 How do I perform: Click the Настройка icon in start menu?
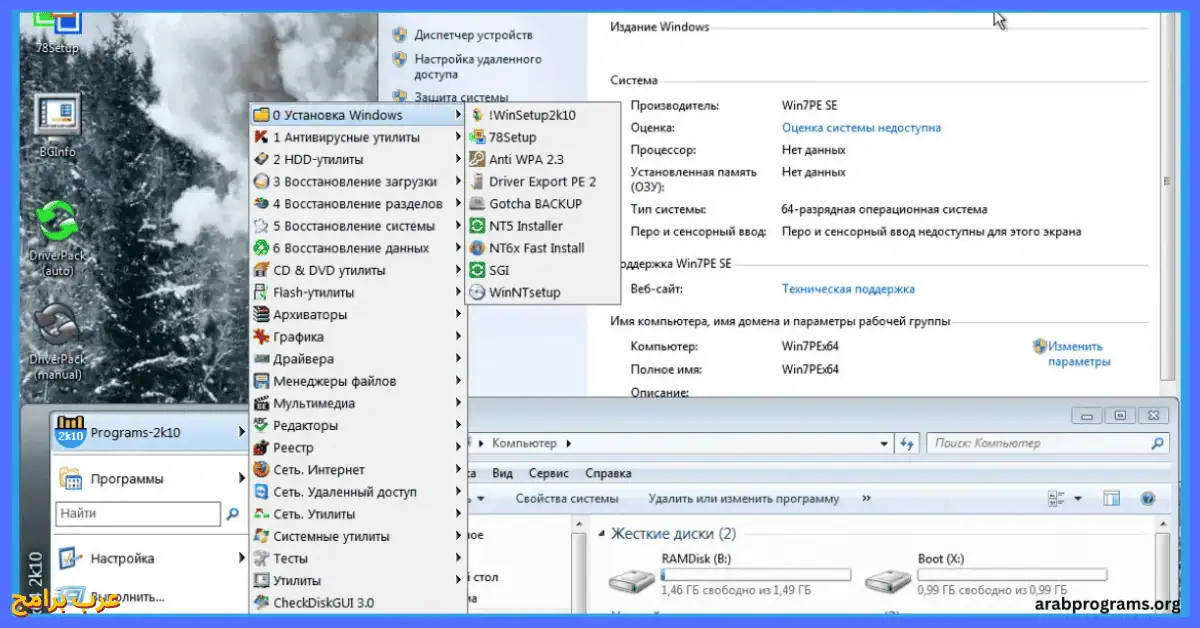pyautogui.click(x=69, y=559)
